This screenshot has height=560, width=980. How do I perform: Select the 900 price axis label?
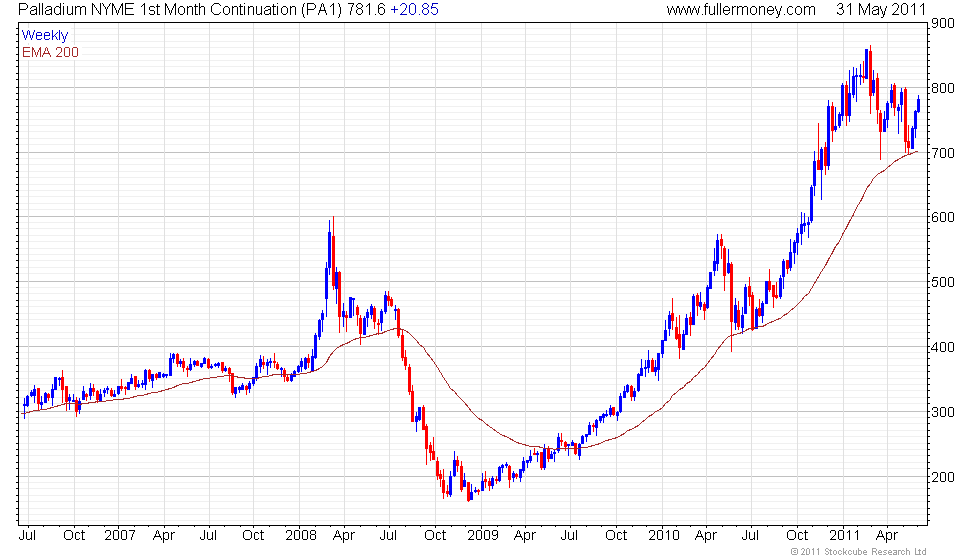(x=942, y=24)
